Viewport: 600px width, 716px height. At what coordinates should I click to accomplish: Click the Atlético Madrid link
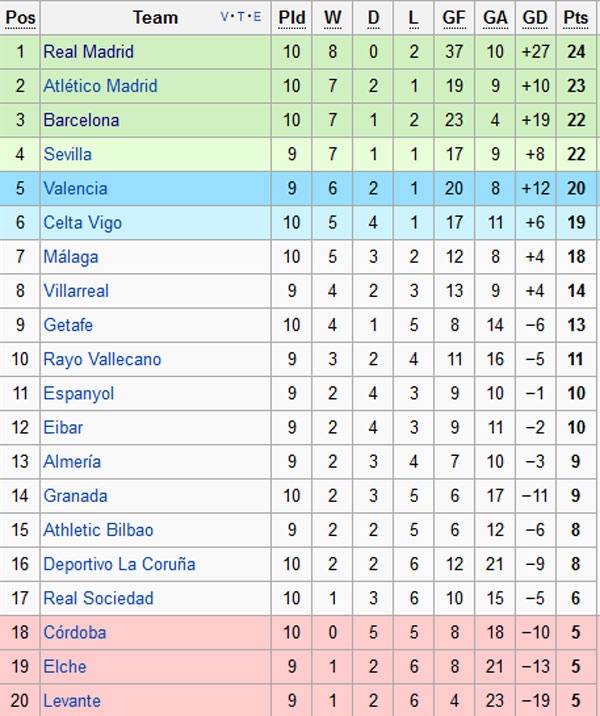100,86
